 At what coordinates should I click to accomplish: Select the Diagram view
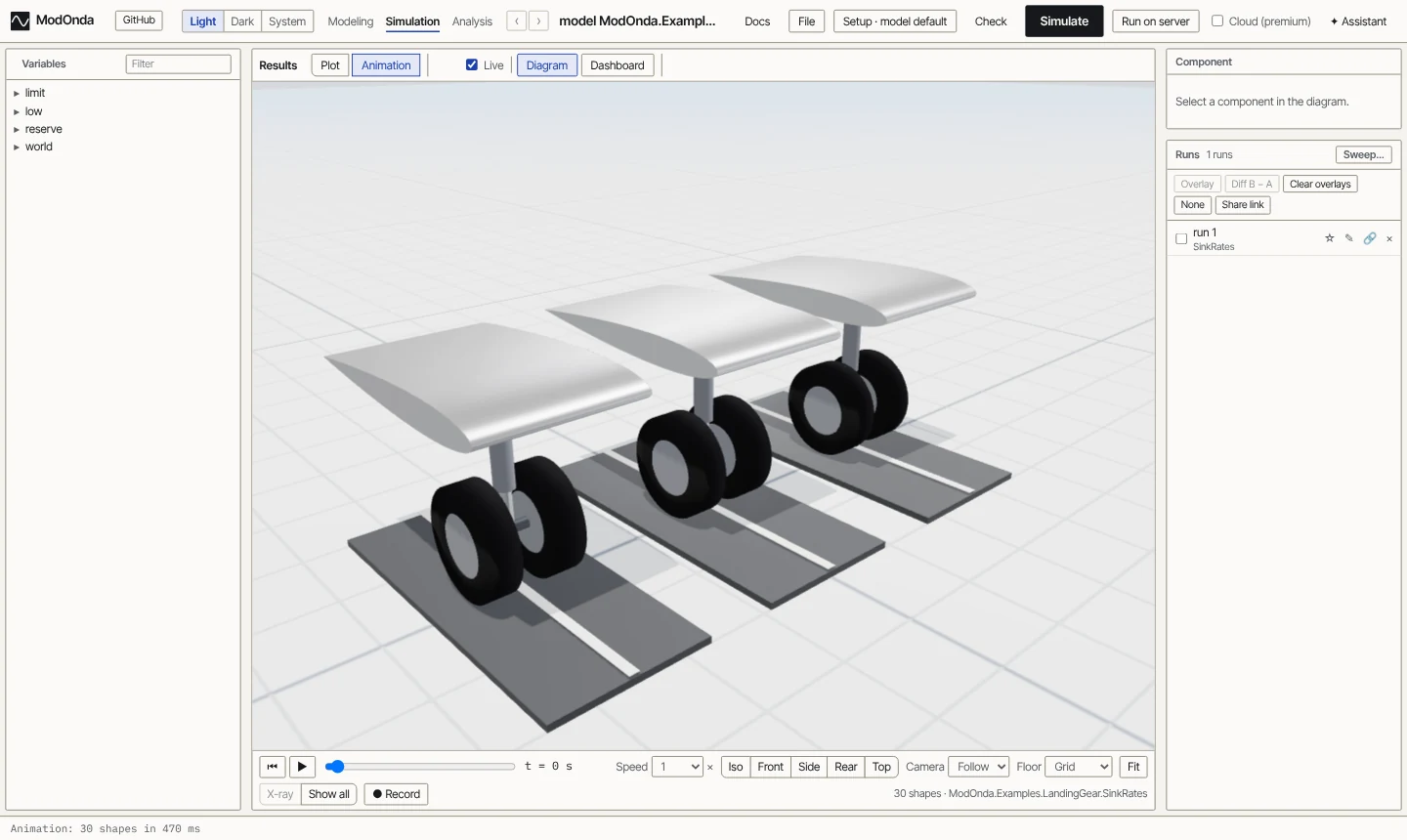point(547,65)
